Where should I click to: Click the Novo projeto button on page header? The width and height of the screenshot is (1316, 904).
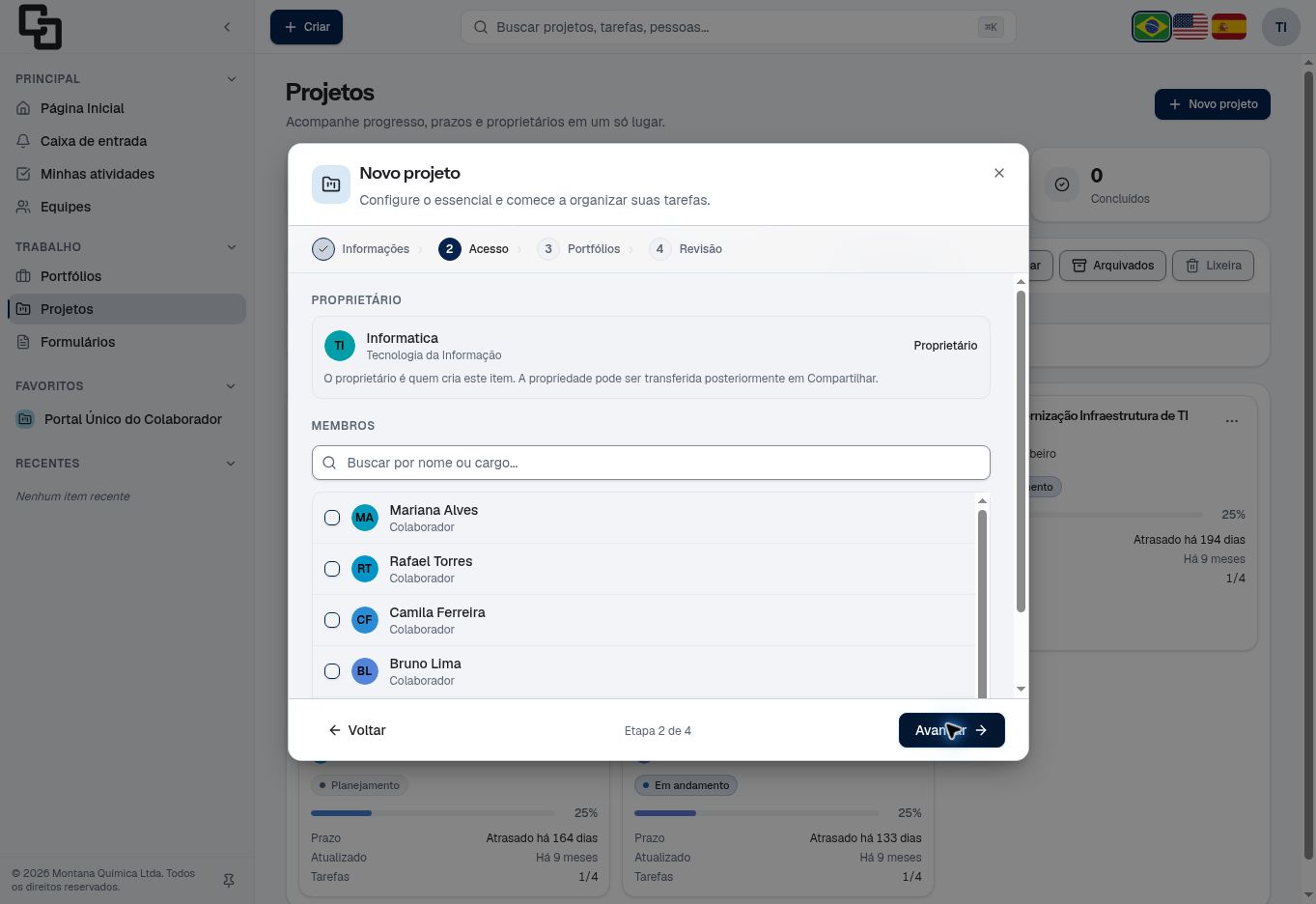click(x=1213, y=104)
